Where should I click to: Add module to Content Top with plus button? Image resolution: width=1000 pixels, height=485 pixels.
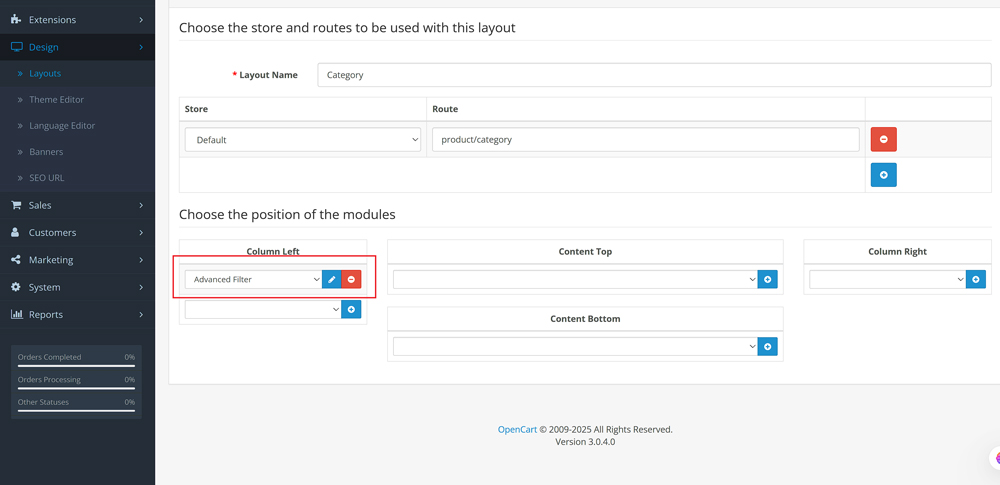[x=767, y=280]
